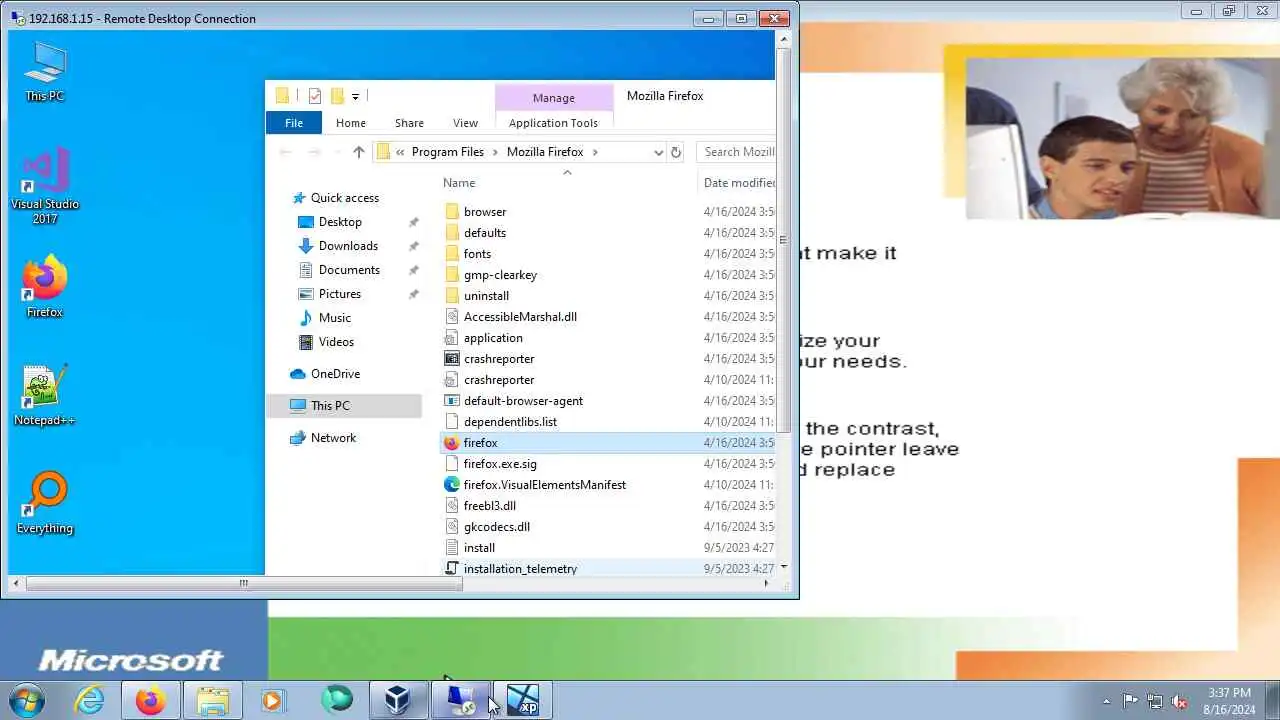The image size is (1280, 720).
Task: Click muted volume tray icon
Action: pos(1180,701)
